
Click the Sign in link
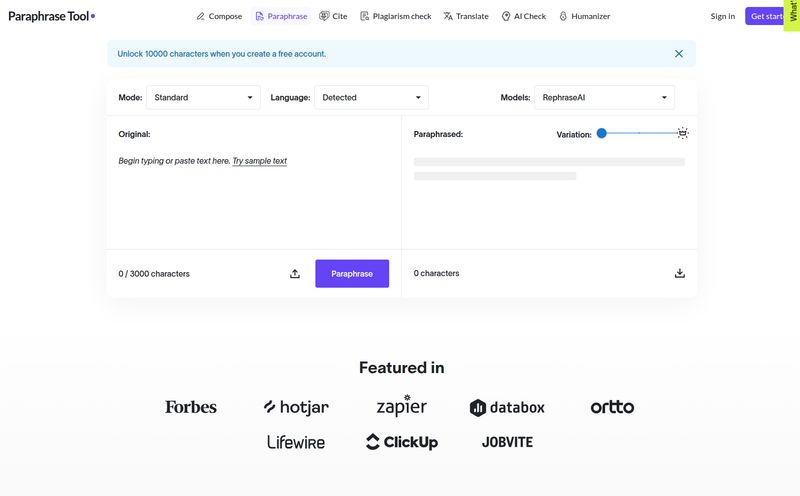point(722,16)
